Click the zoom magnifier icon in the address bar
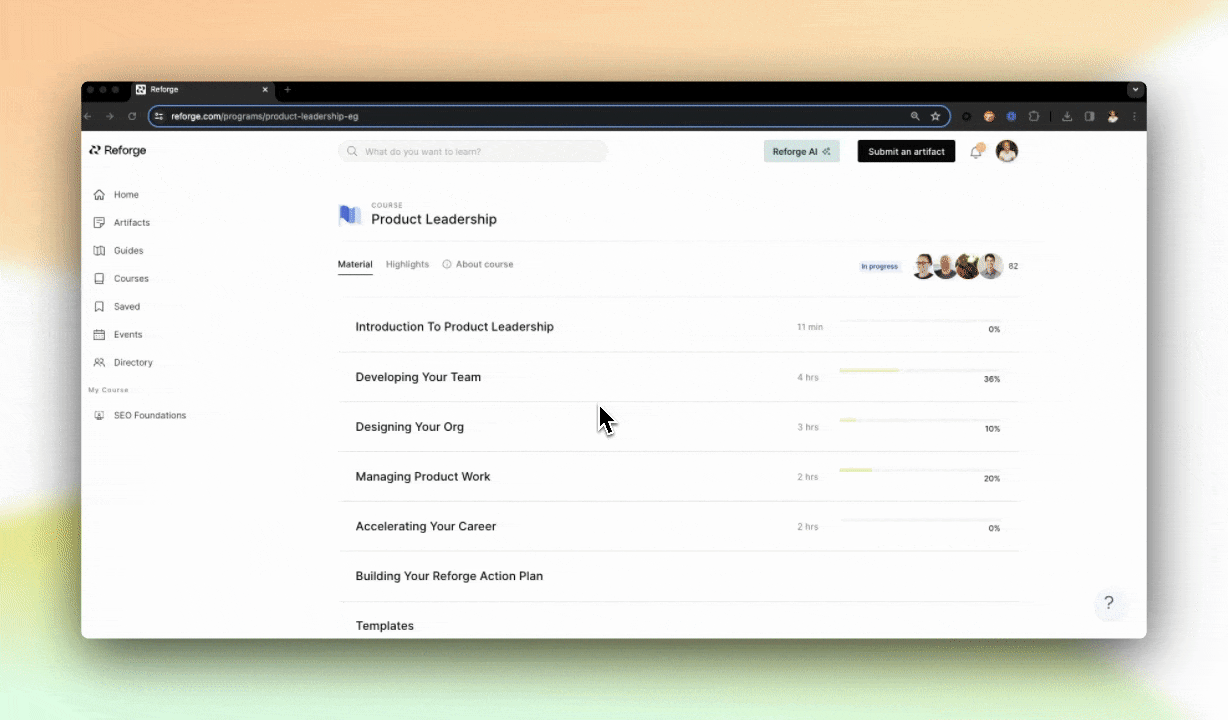The height and width of the screenshot is (720, 1228). click(915, 116)
